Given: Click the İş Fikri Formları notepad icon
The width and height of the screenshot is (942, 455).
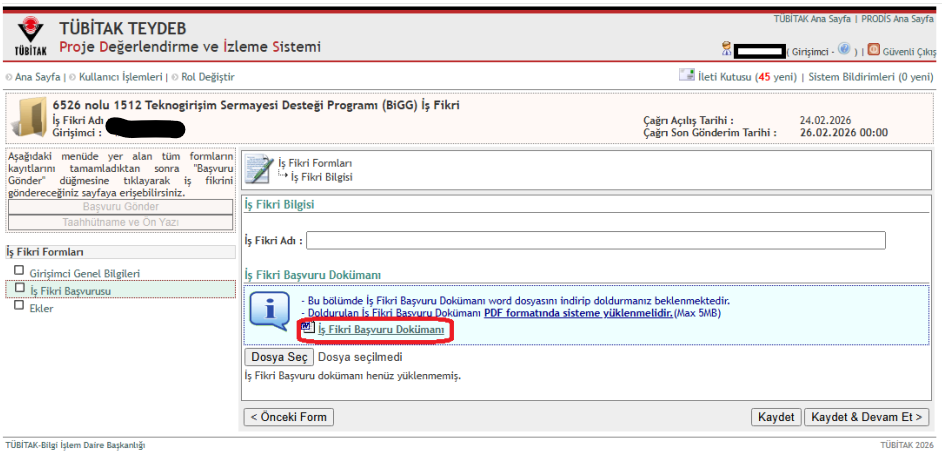Looking at the screenshot, I should pos(259,169).
